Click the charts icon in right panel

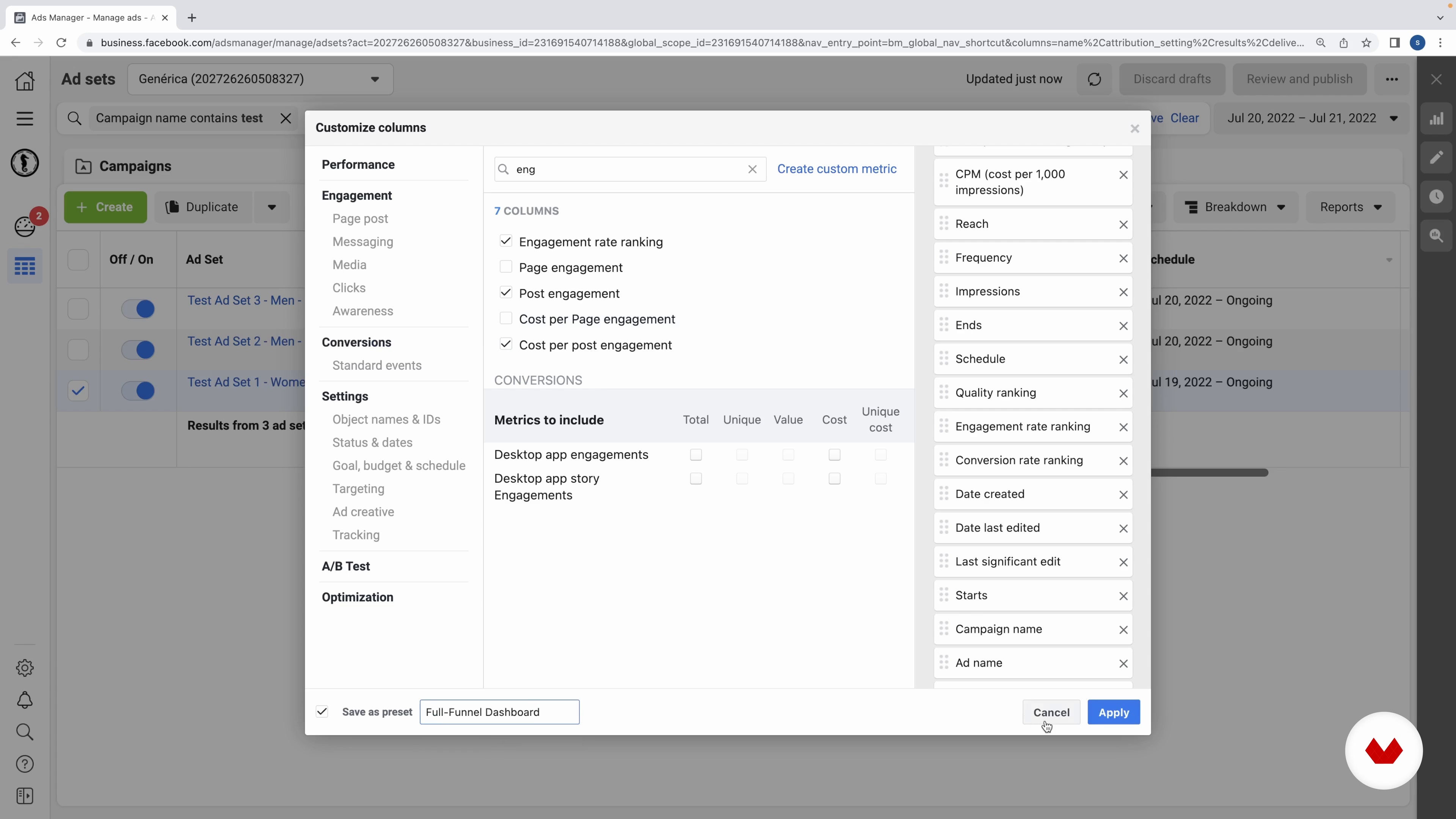coord(1436,119)
